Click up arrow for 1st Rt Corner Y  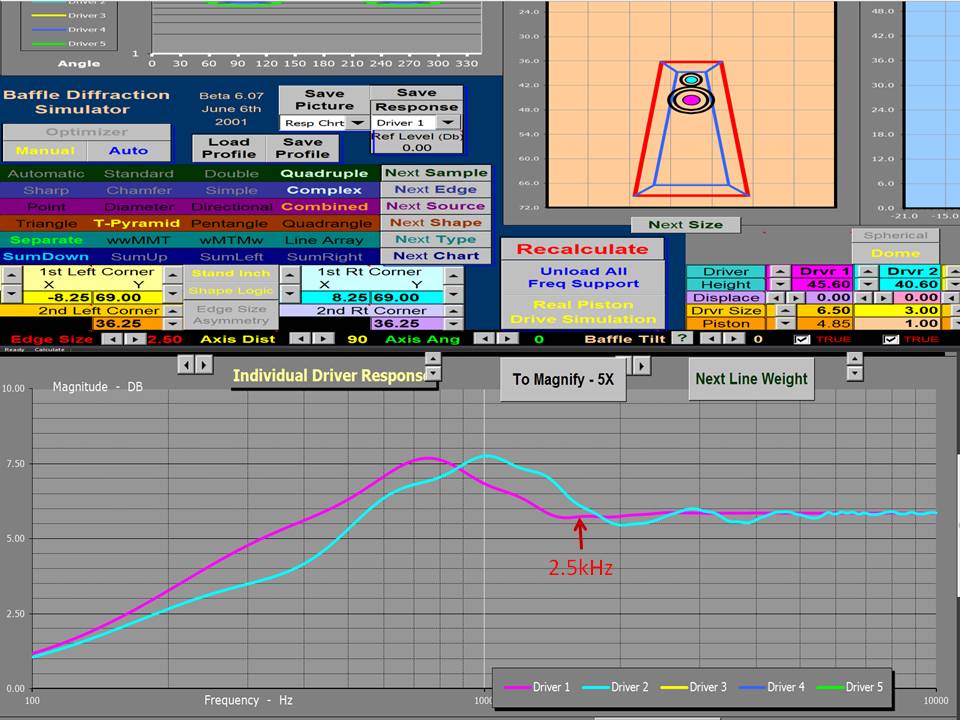pos(454,275)
